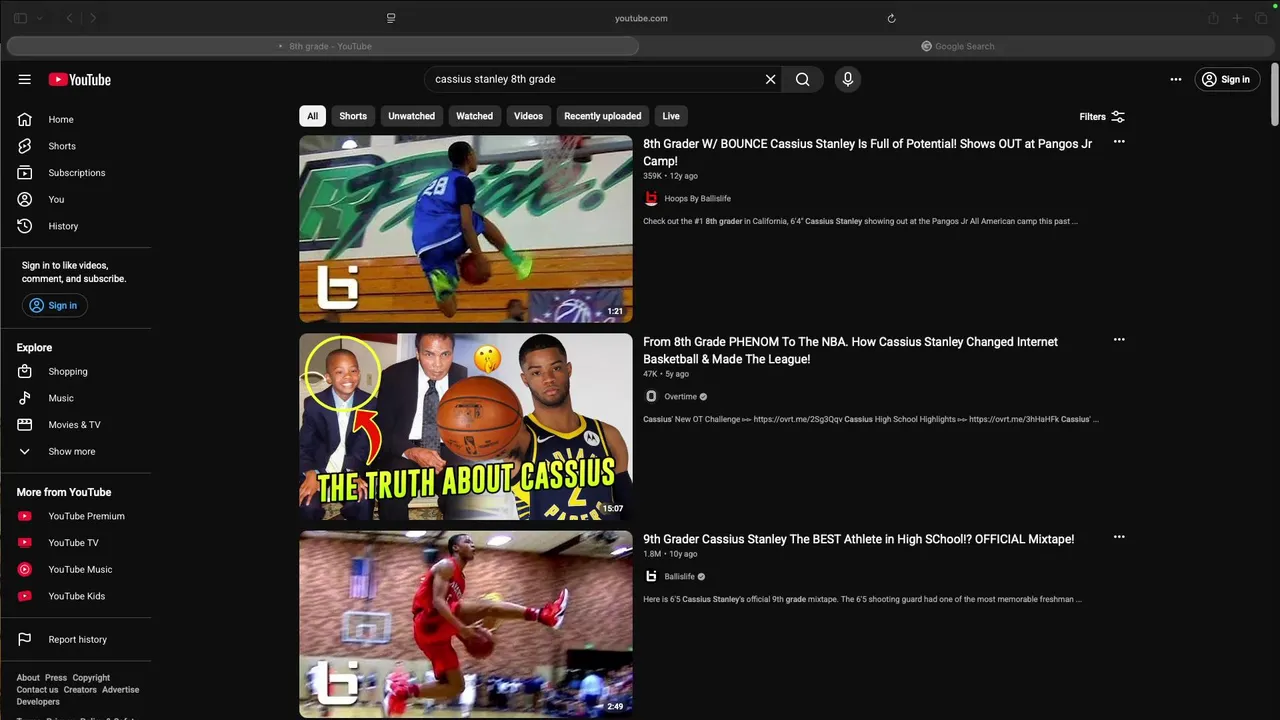This screenshot has width=1280, height=720.
Task: Open options menu for 8th Grade PHENOM video
Action: pos(1119,340)
